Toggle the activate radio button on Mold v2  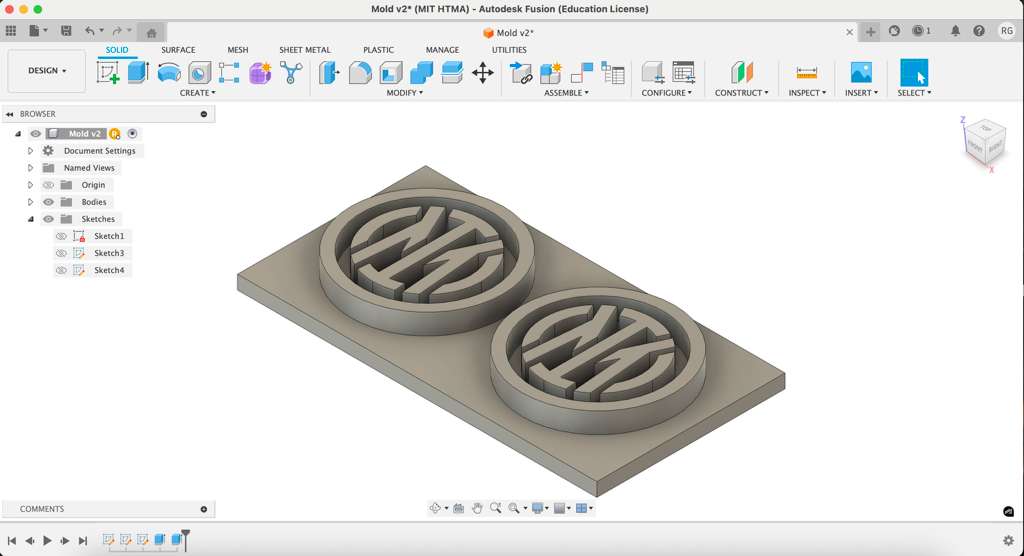point(133,133)
